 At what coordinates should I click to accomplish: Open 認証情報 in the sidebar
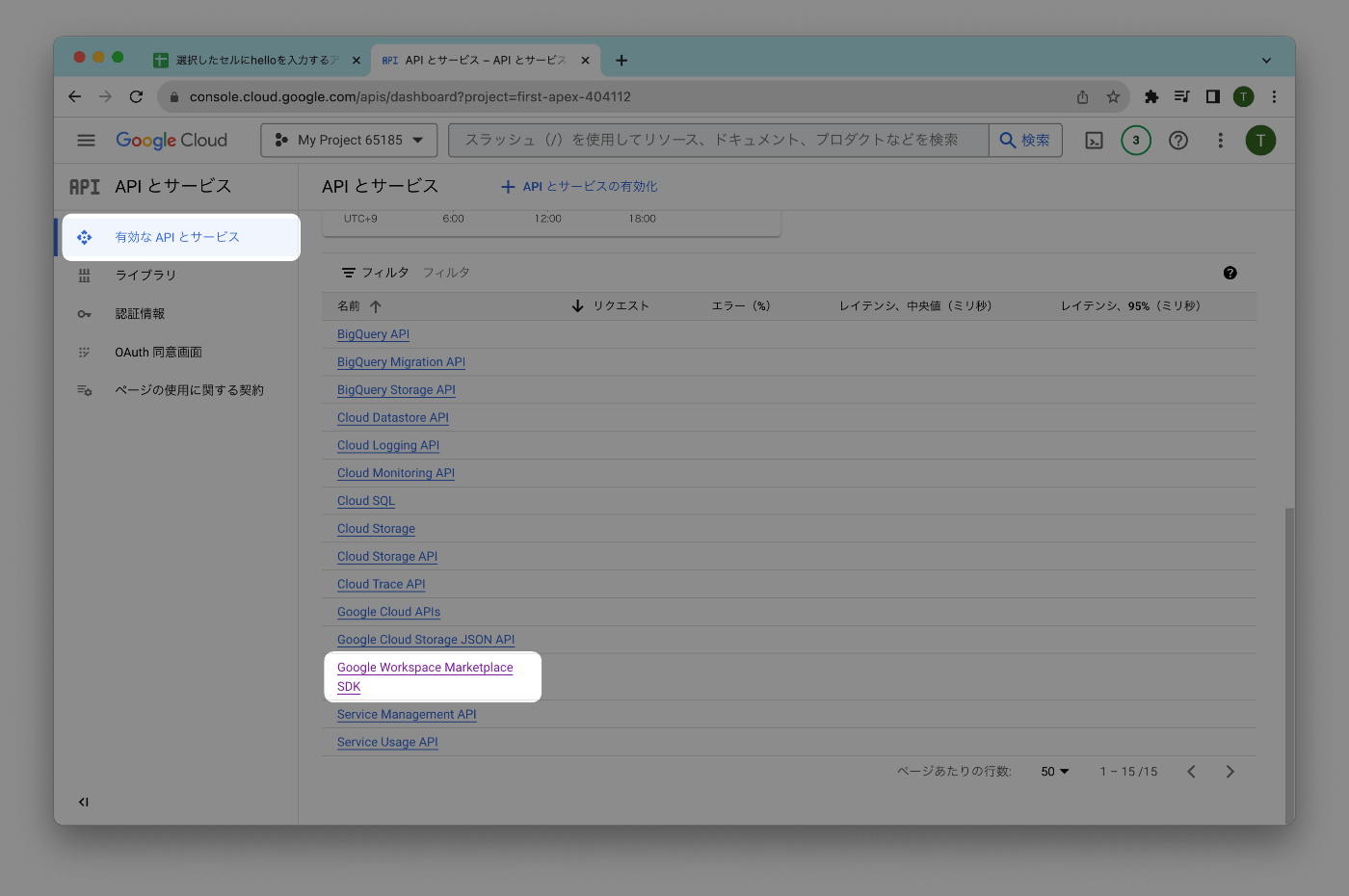pos(140,314)
